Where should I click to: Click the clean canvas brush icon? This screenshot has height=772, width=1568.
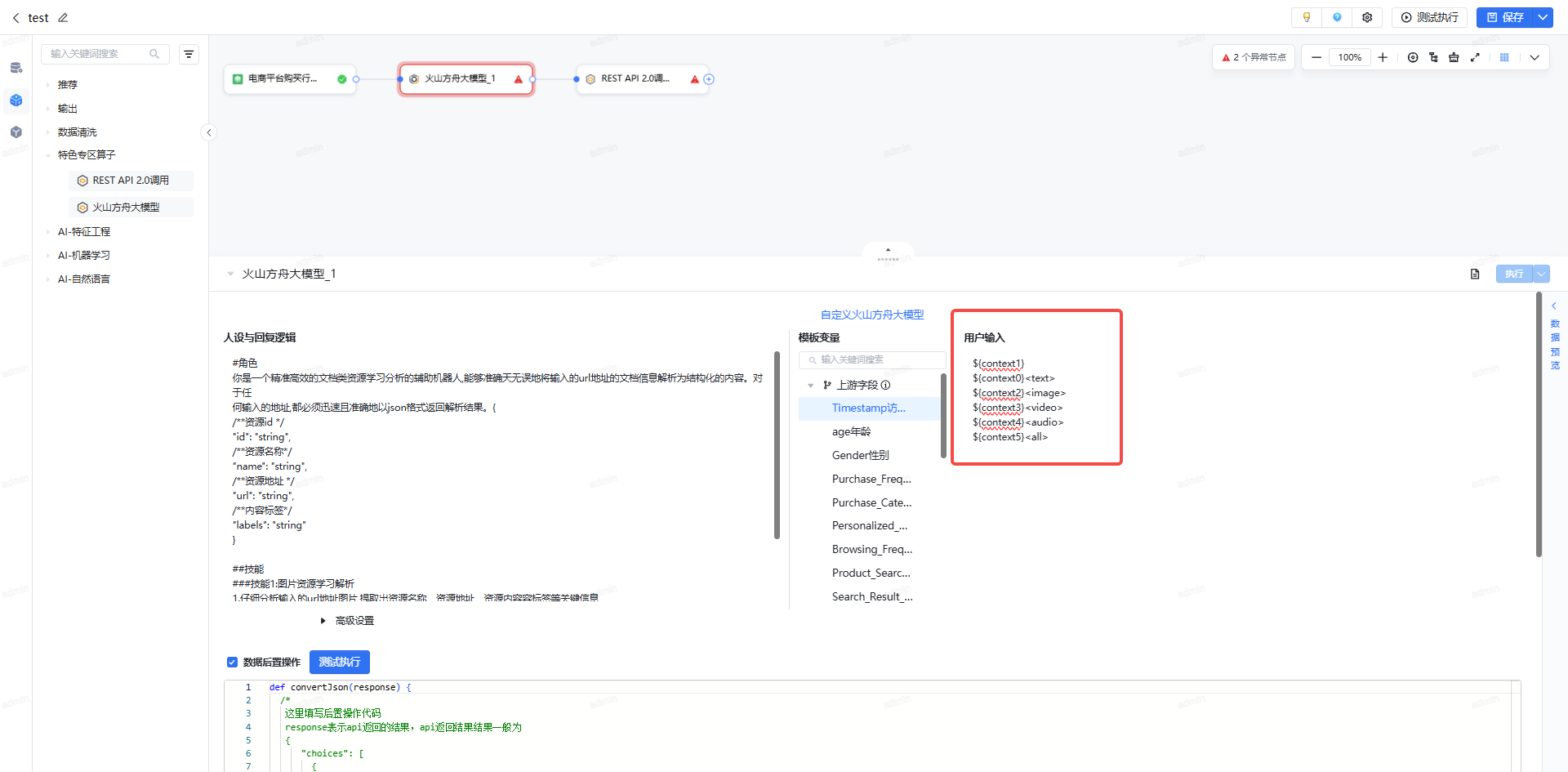coord(1454,57)
